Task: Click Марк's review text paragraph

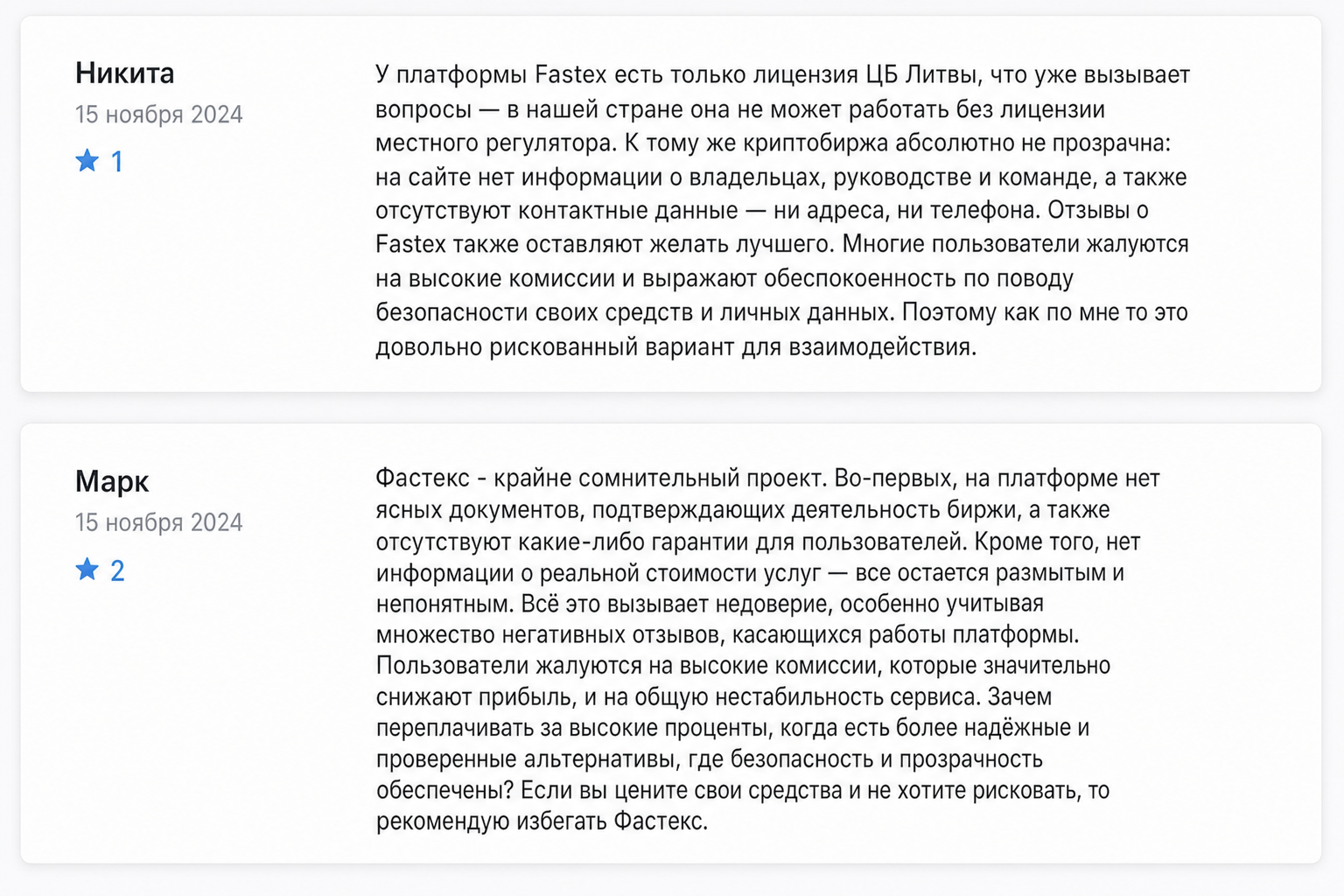Action: 768,649
